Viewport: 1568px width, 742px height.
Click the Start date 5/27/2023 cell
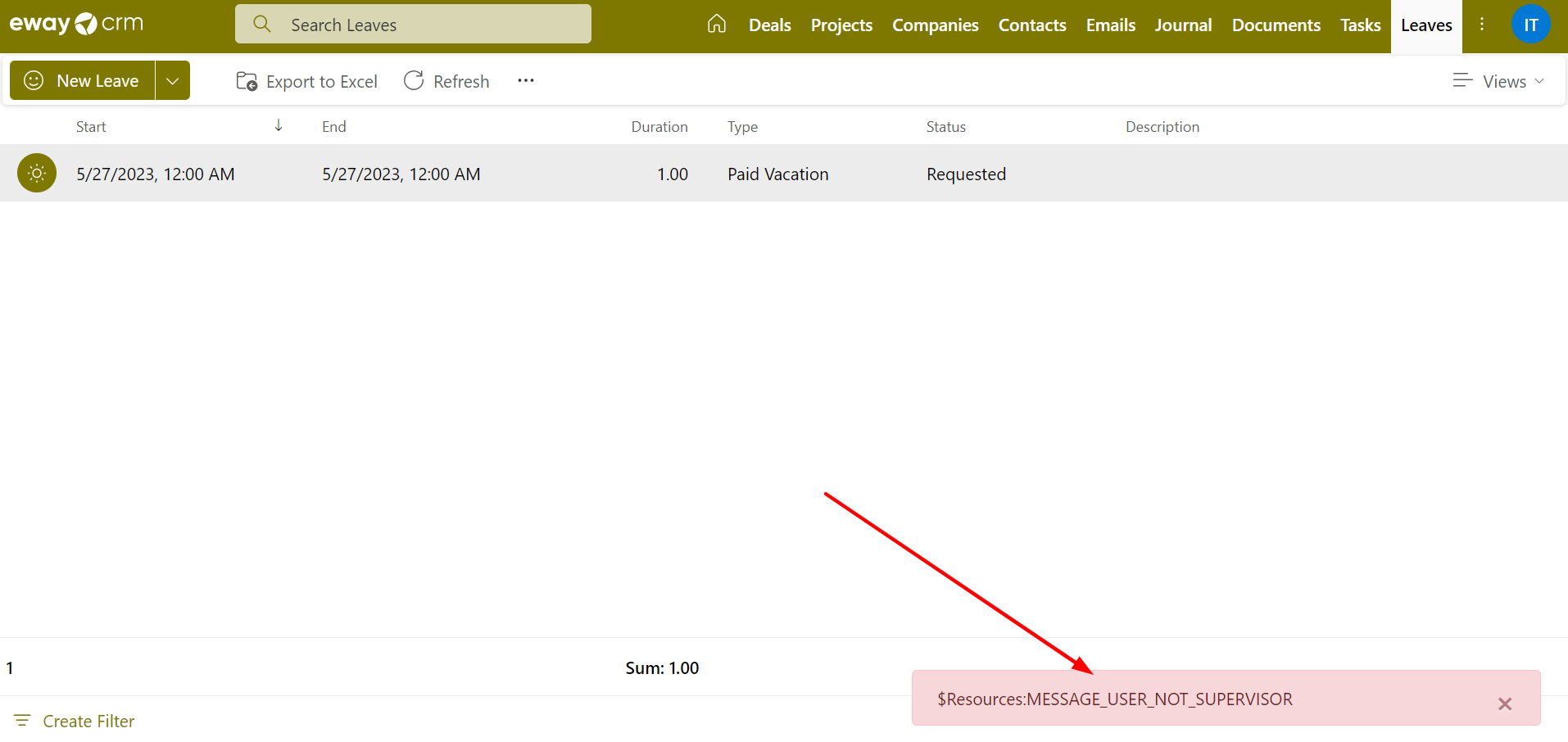155,174
